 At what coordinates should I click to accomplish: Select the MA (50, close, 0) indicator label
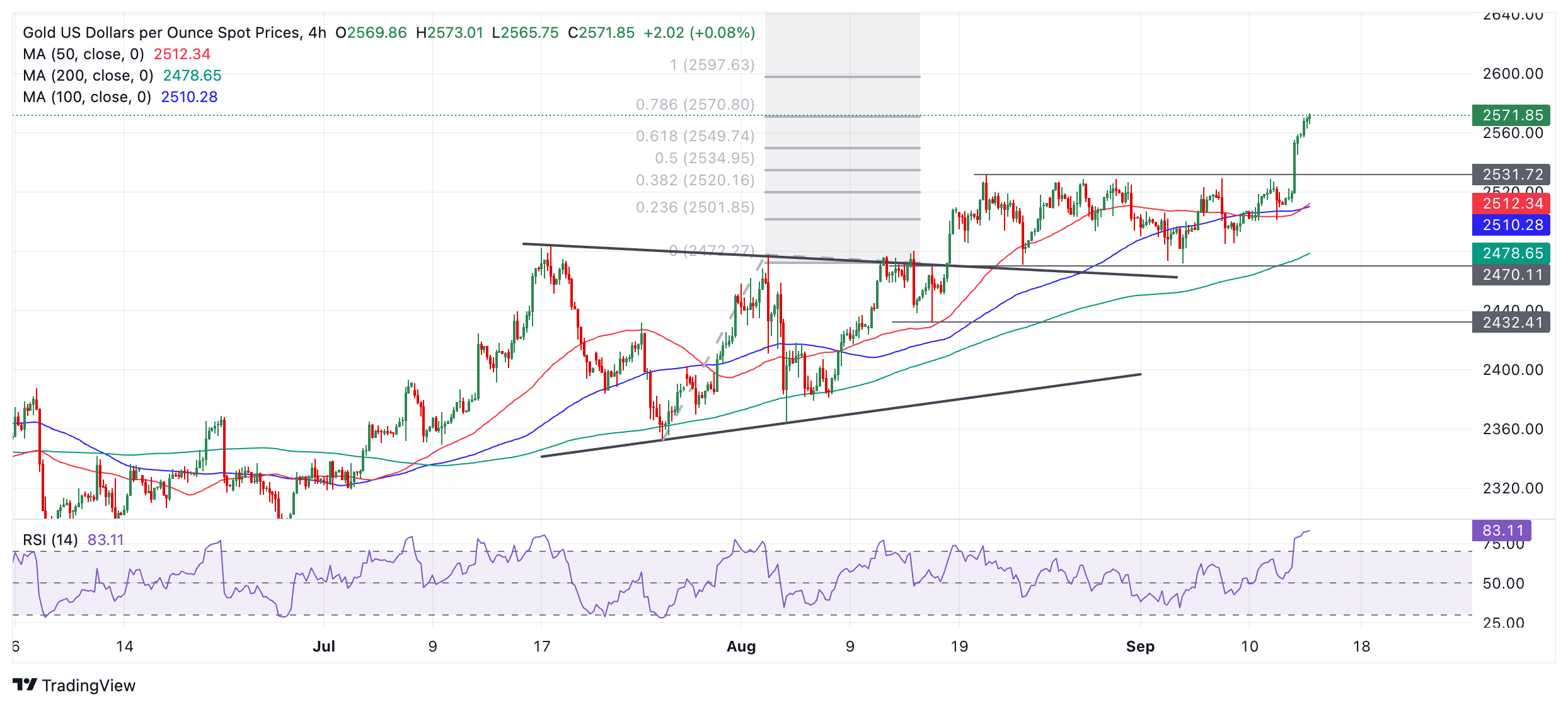coord(83,54)
